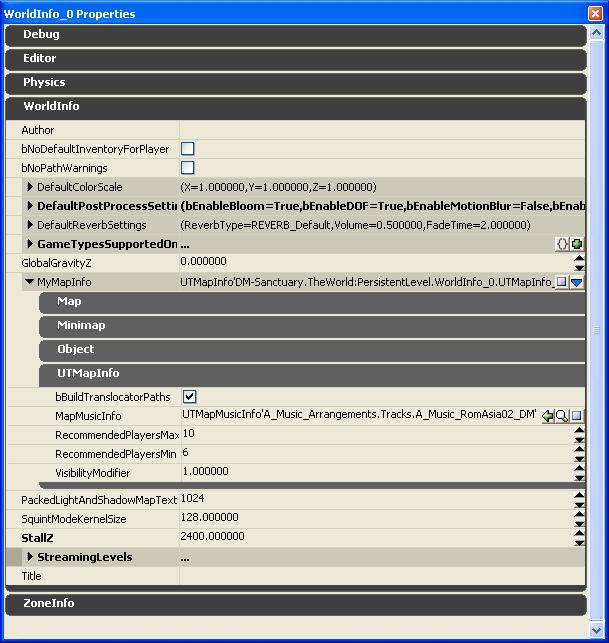The image size is (609, 643).
Task: Click green use-selected arrow for MapMusicInfo
Action: (x=548, y=416)
